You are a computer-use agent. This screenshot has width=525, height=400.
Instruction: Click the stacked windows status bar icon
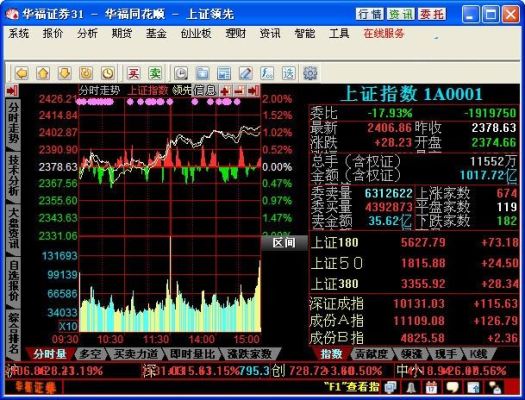tap(390, 387)
